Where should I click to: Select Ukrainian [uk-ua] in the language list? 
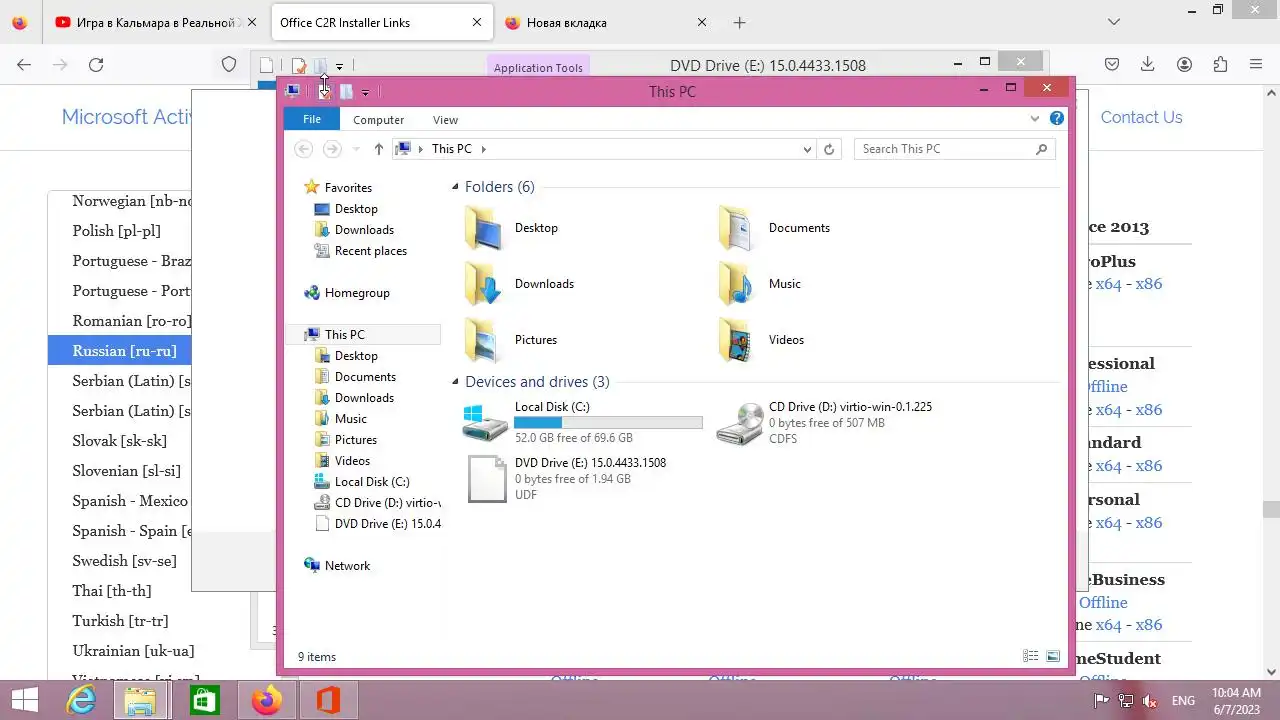pos(133,651)
